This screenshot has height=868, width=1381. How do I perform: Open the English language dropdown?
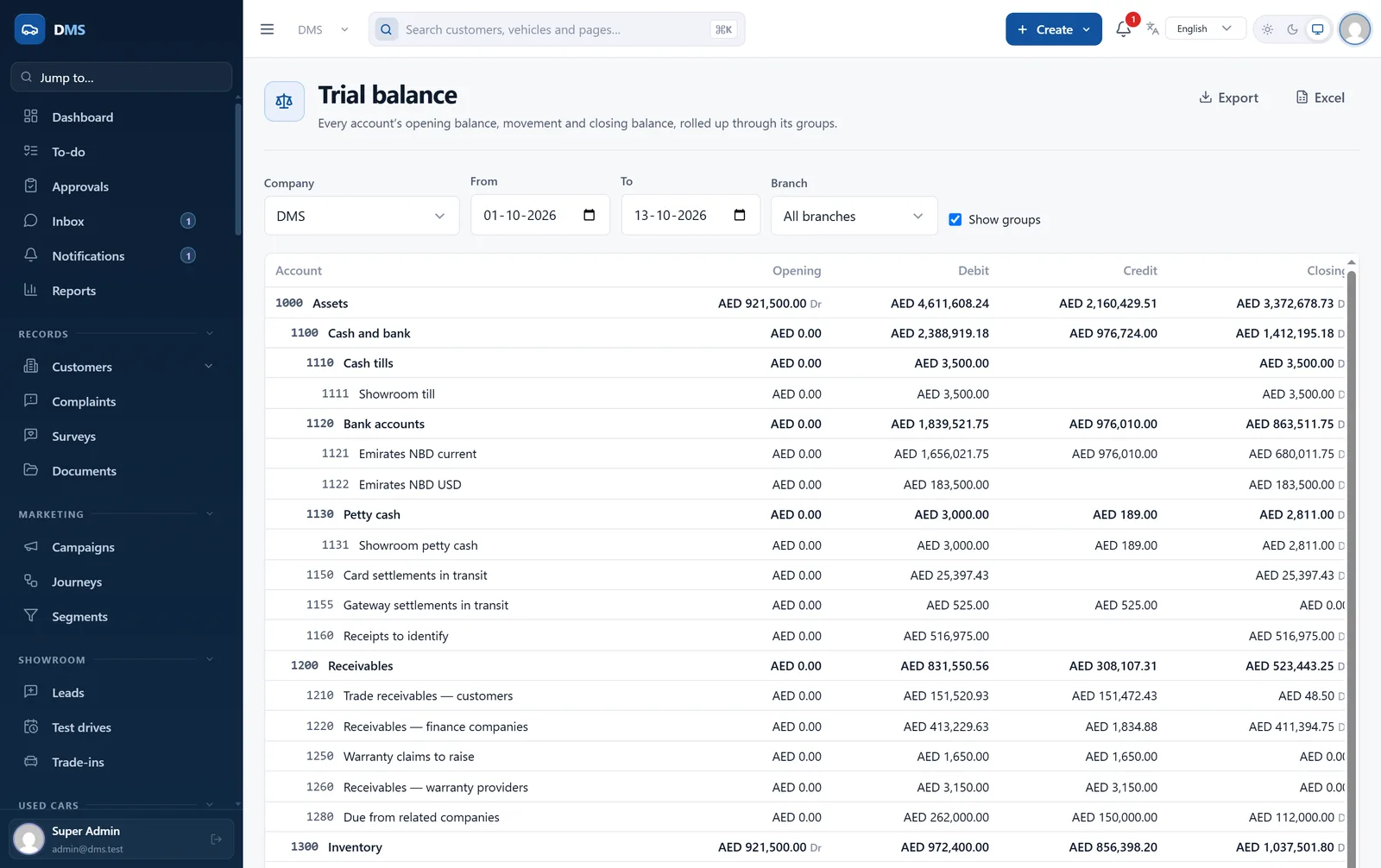[x=1205, y=28]
